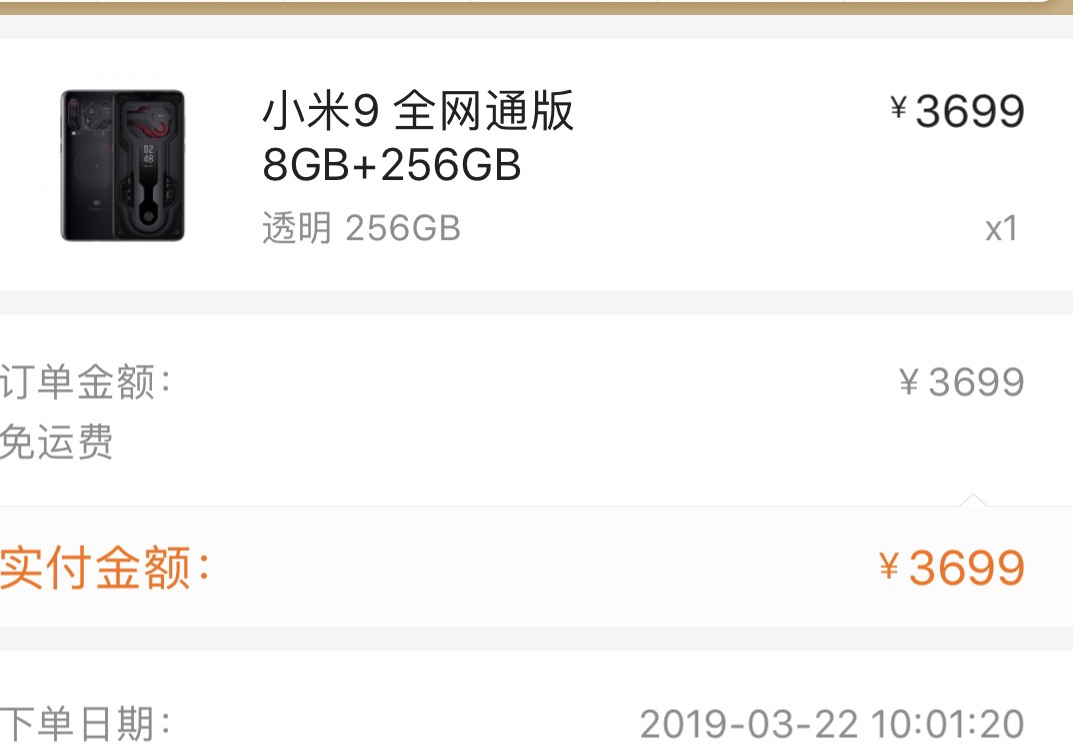Tap the order timestamp 2019-03-22 10:01:20
The height and width of the screenshot is (756, 1073).
[x=831, y=724]
